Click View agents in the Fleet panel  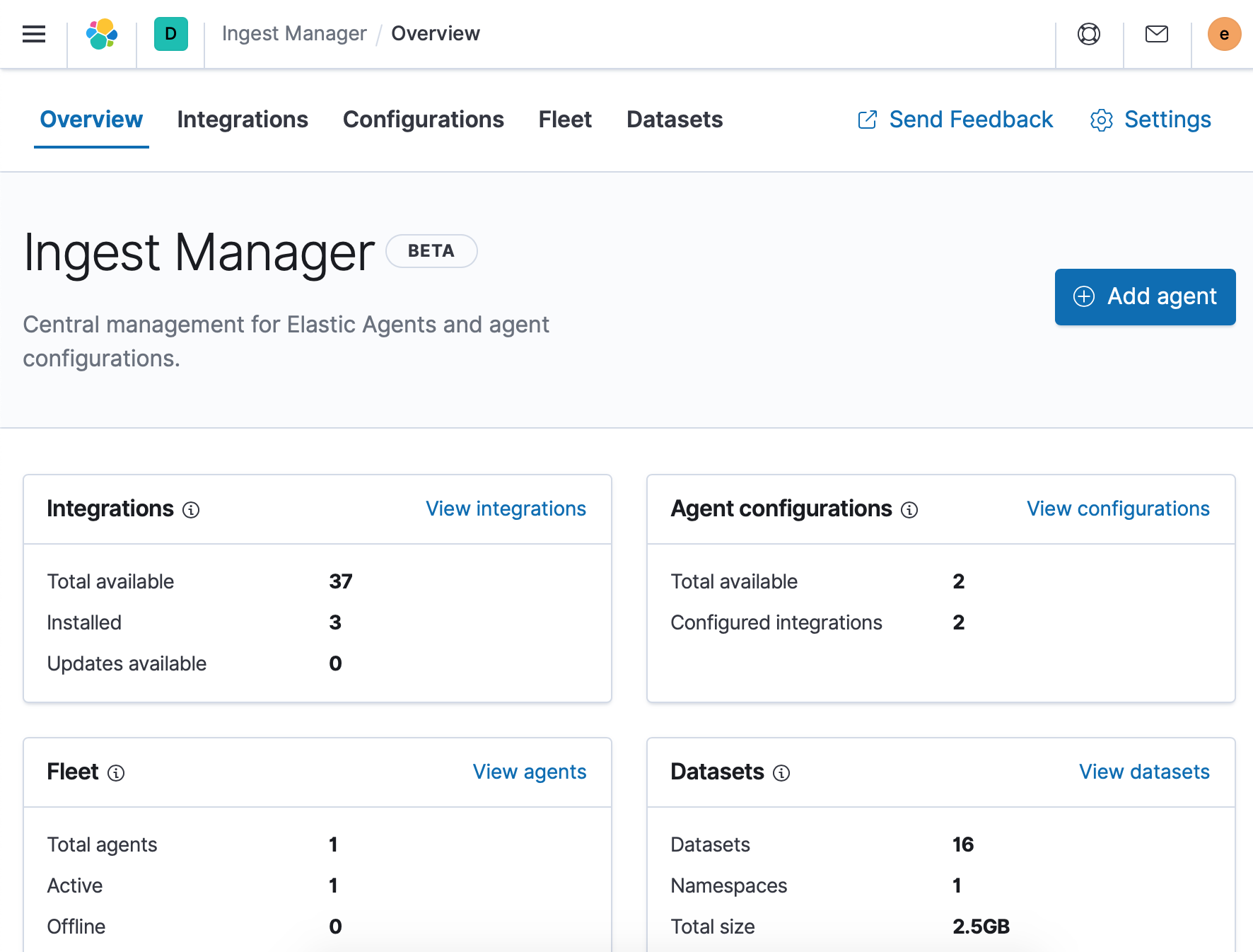pos(529,772)
